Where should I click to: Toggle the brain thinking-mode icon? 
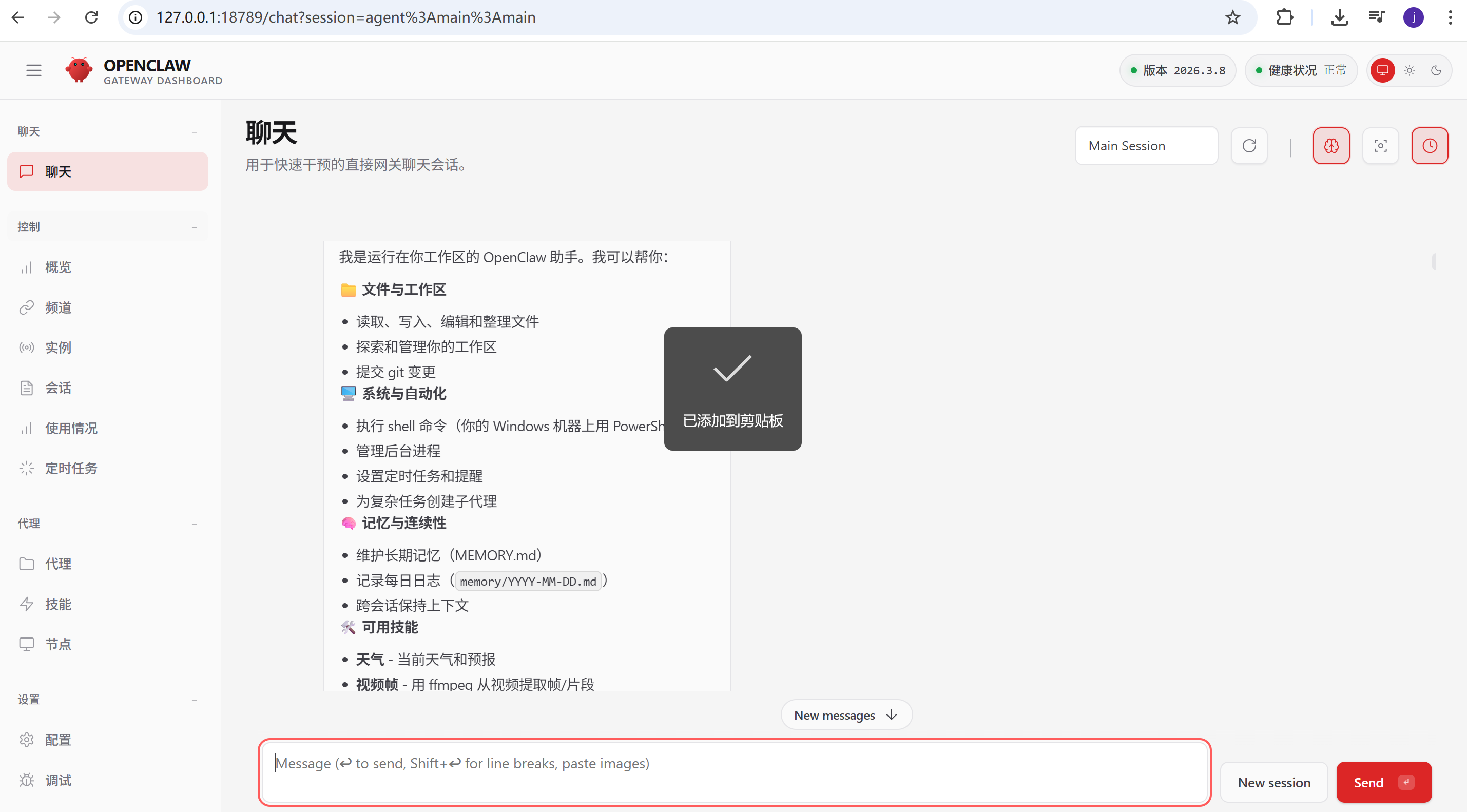(1331, 146)
